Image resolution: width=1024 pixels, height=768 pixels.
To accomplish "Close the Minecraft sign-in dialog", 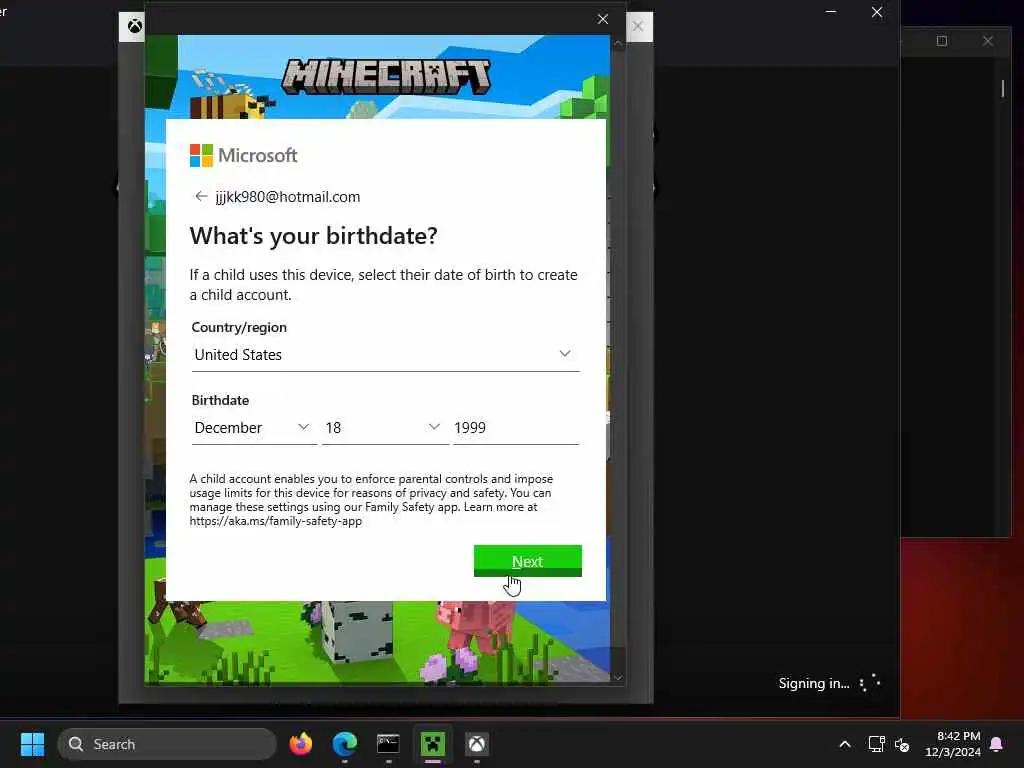I will coord(603,19).
